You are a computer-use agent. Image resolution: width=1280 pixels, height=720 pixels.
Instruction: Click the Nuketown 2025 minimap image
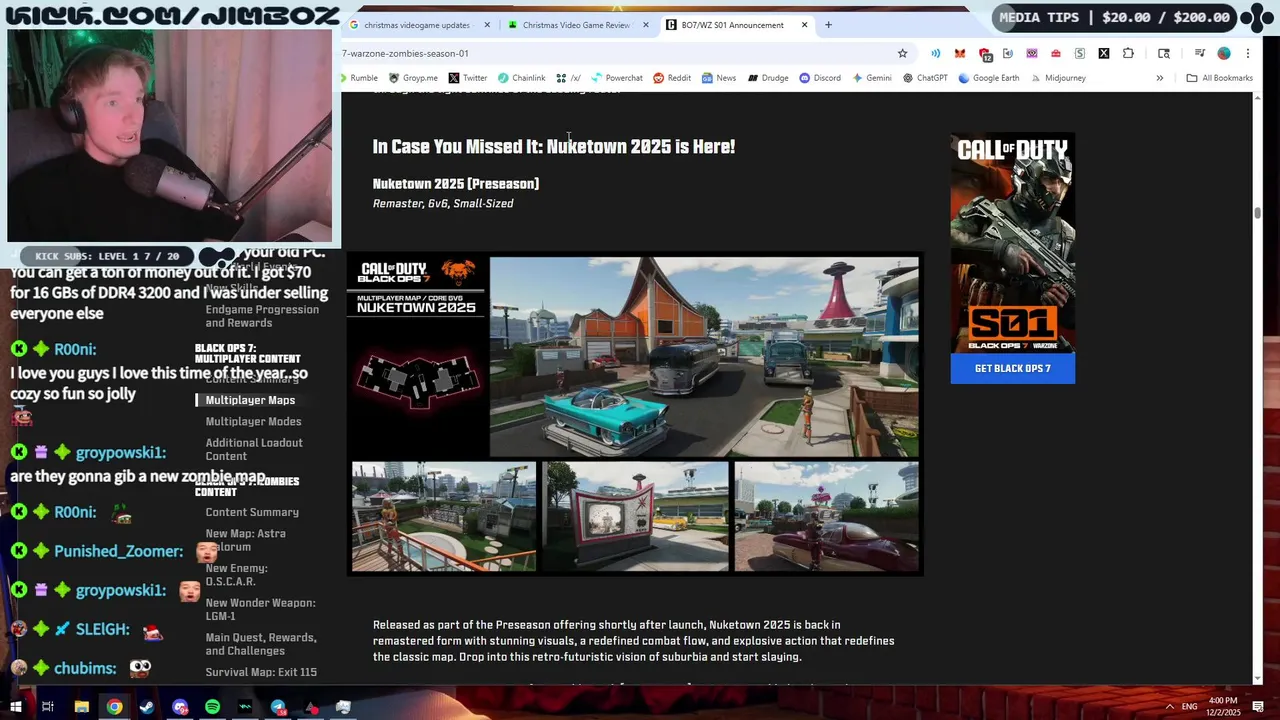(418, 380)
